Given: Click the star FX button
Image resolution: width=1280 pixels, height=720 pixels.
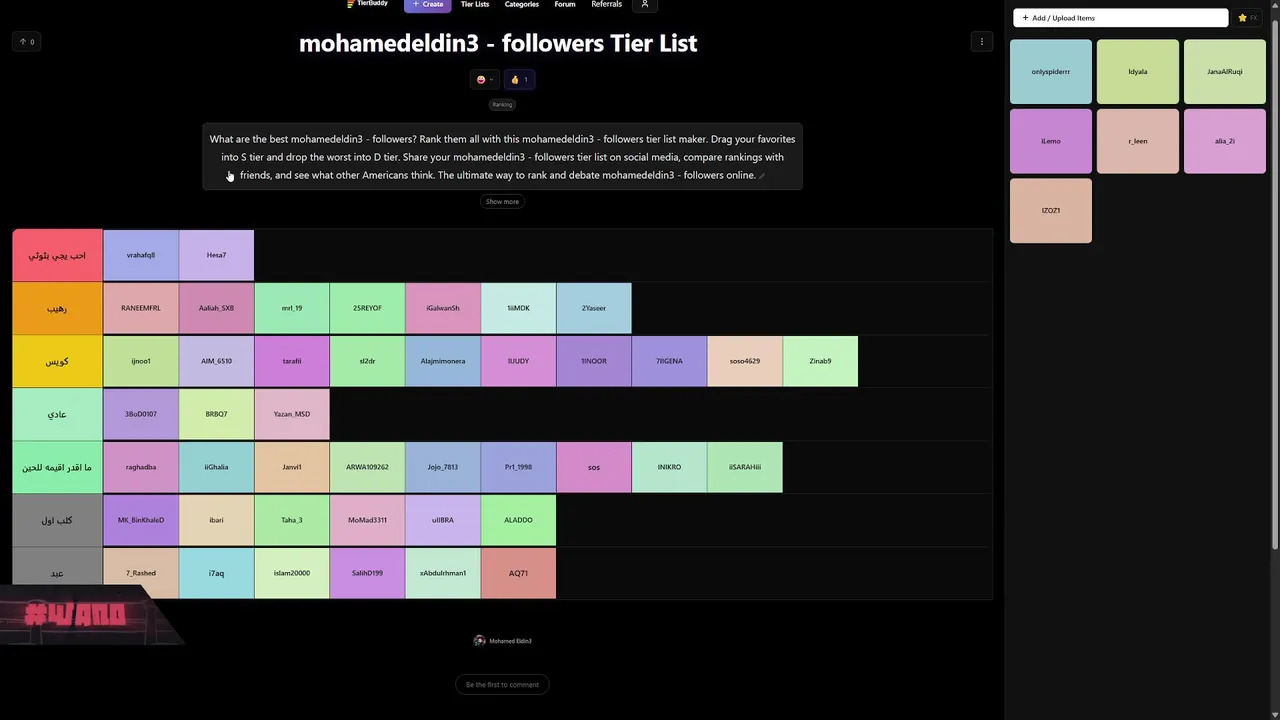Looking at the screenshot, I should (1247, 18).
